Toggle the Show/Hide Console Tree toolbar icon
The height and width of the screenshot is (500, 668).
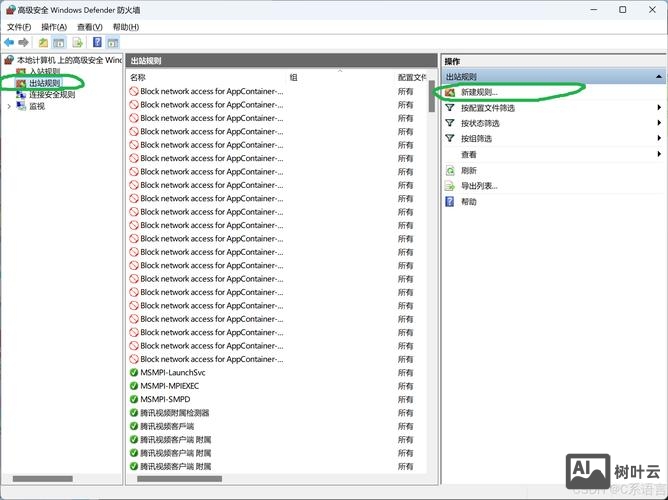(58, 42)
